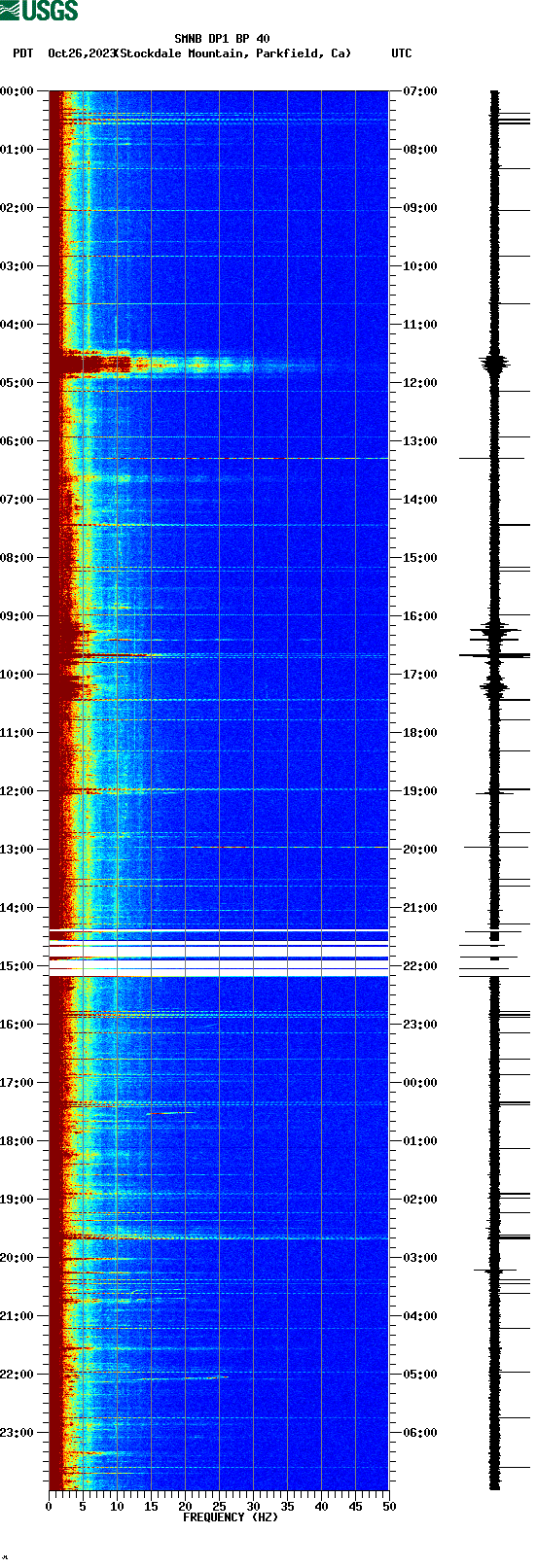Click the 04:00 UTC time label
The width and height of the screenshot is (537, 1568).
pos(420,1316)
